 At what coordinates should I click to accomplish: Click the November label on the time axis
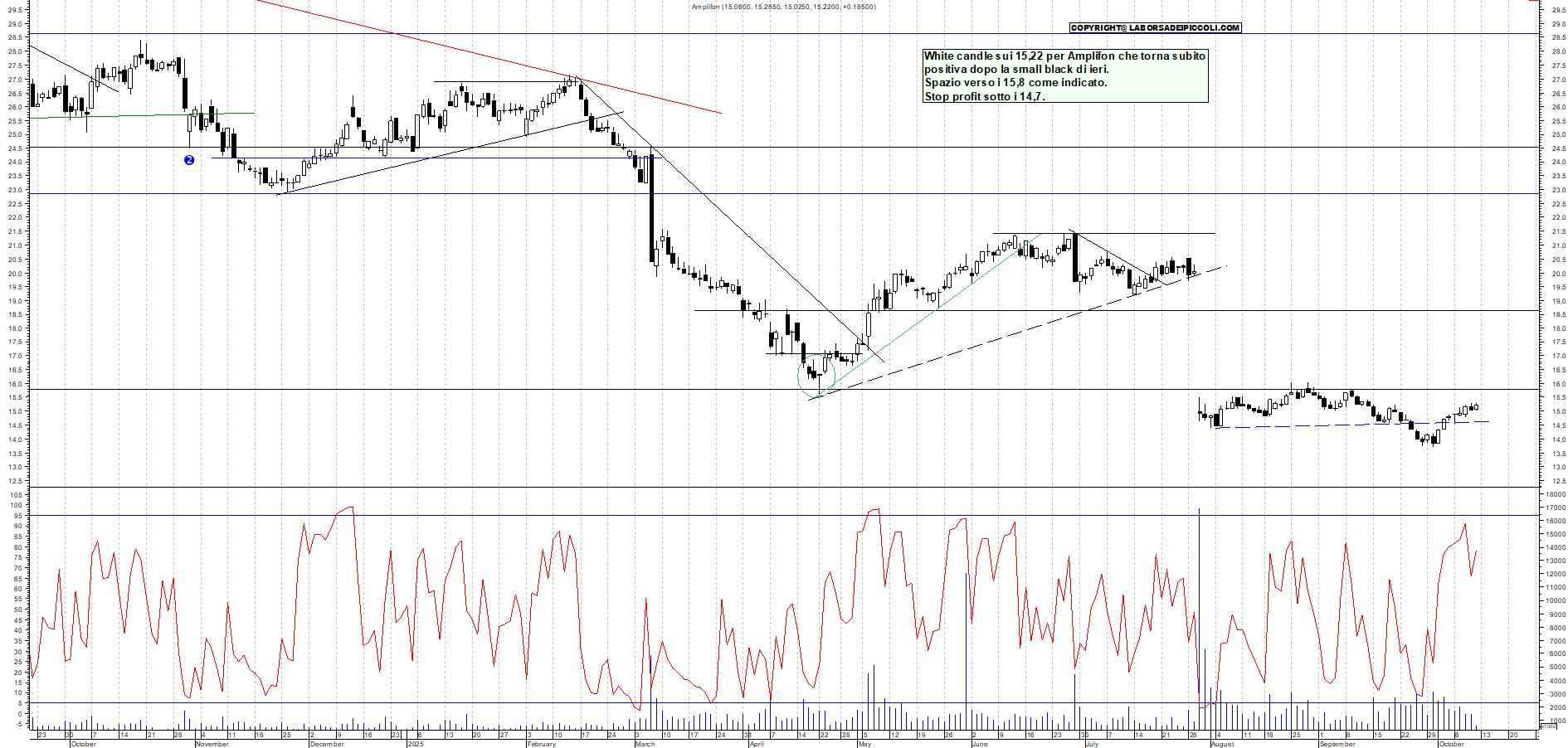pos(212,744)
